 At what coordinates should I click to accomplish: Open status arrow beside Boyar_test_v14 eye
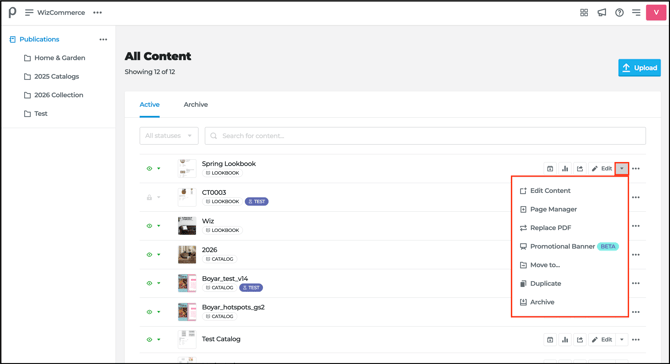point(159,283)
